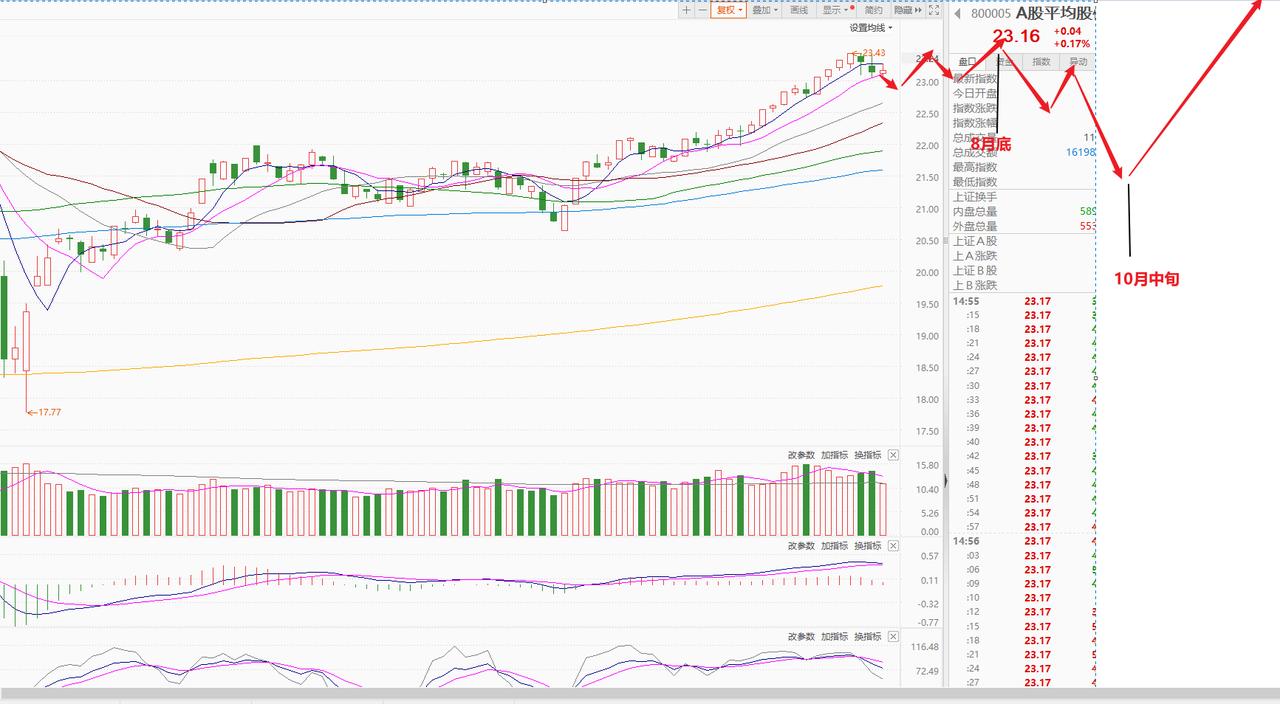This screenshot has width=1280, height=704.
Task: Click the back arrow beside 800005
Action: click(x=958, y=13)
